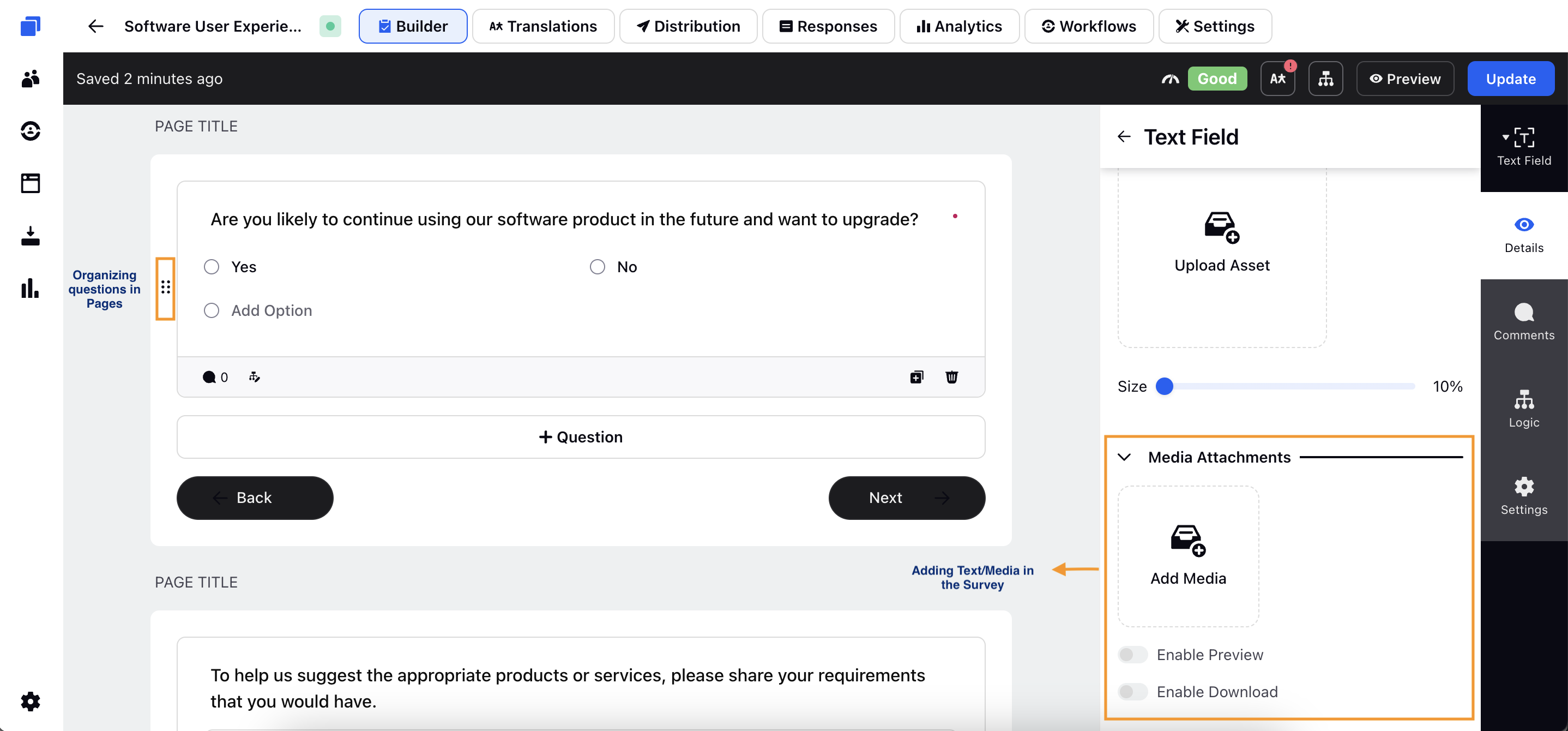Click the Good quality badge
The height and width of the screenshot is (731, 1568).
(x=1217, y=79)
